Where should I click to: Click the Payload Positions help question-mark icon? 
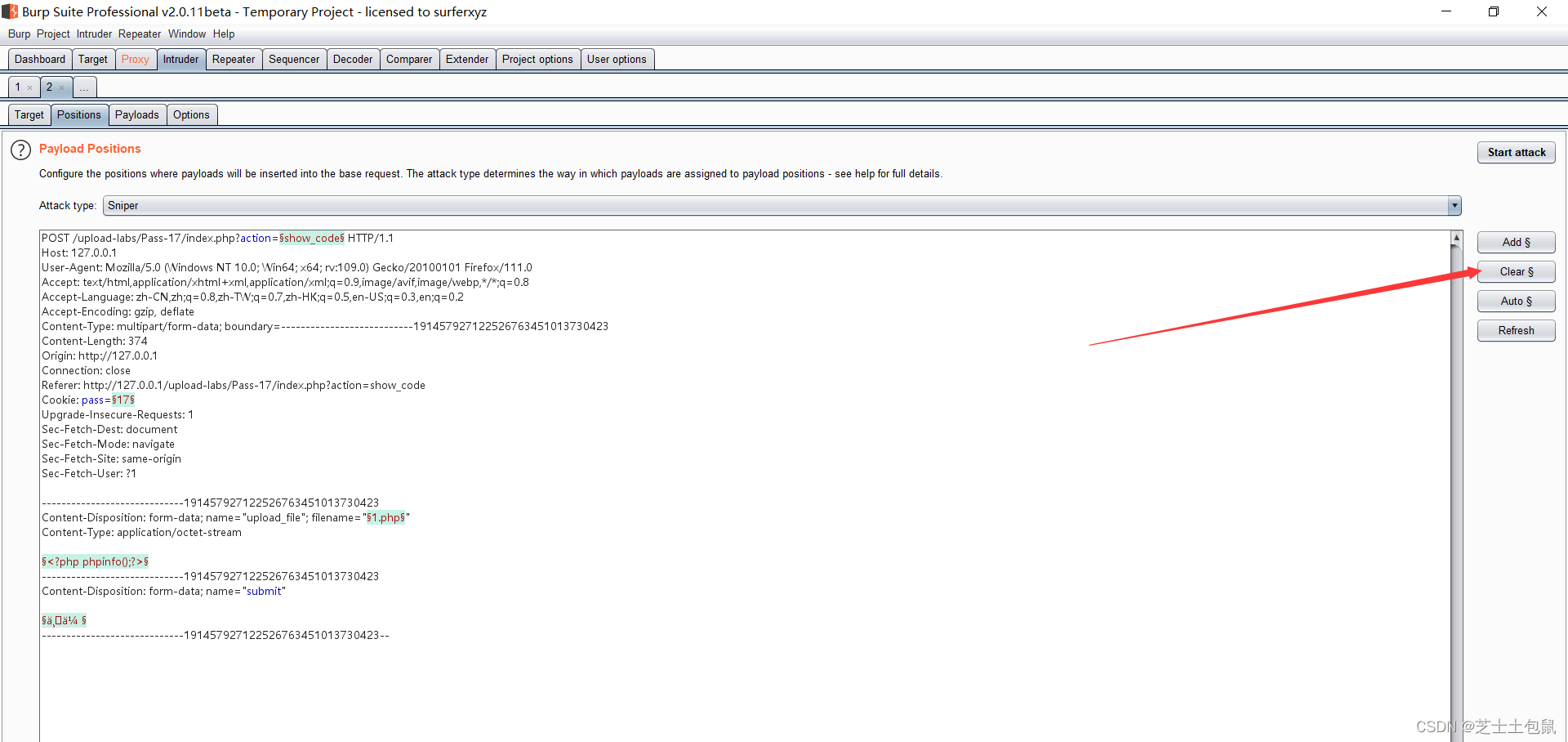(20, 150)
